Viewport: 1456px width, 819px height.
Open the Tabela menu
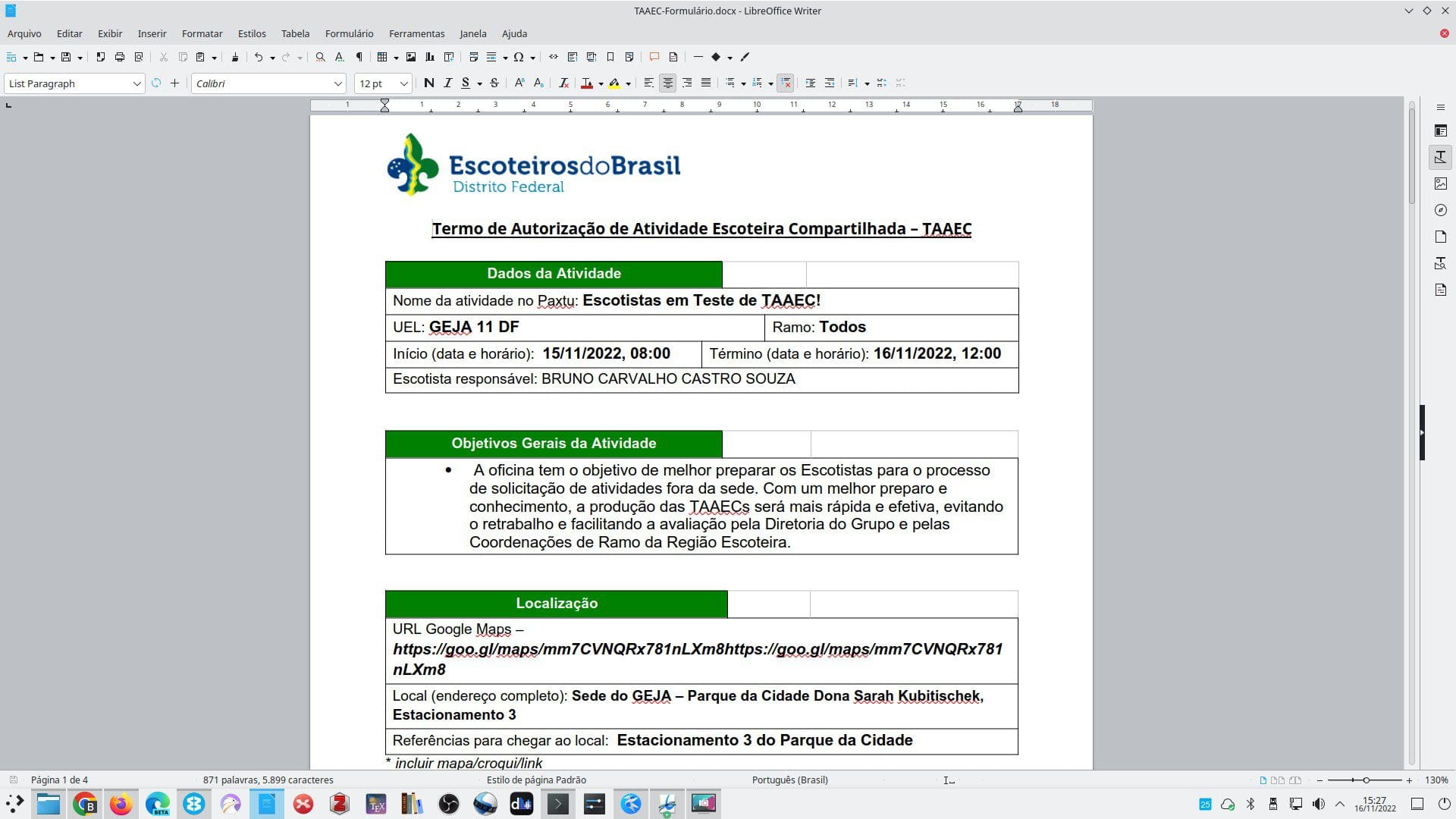click(x=295, y=33)
